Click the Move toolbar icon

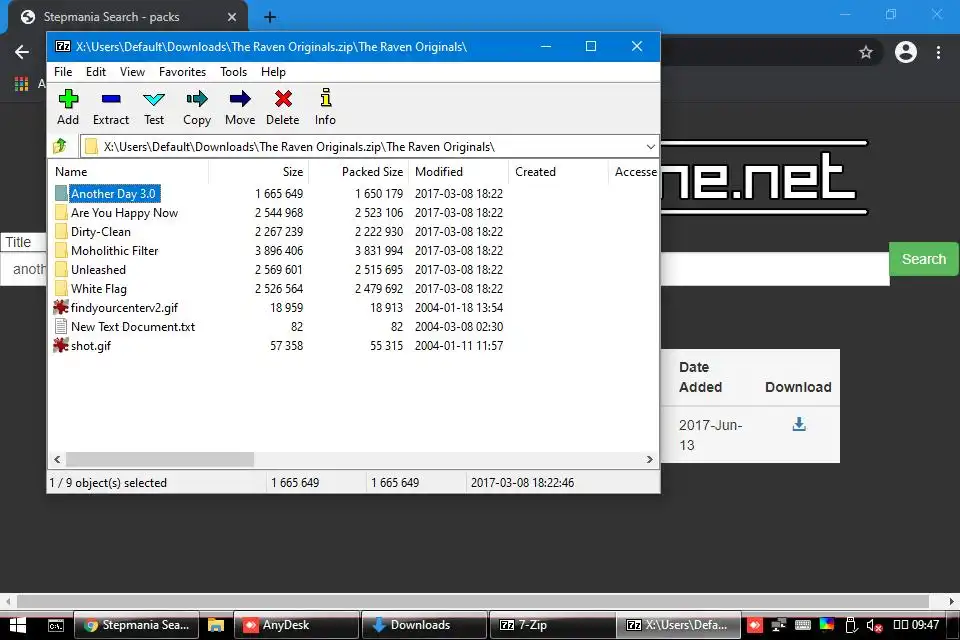pyautogui.click(x=240, y=99)
